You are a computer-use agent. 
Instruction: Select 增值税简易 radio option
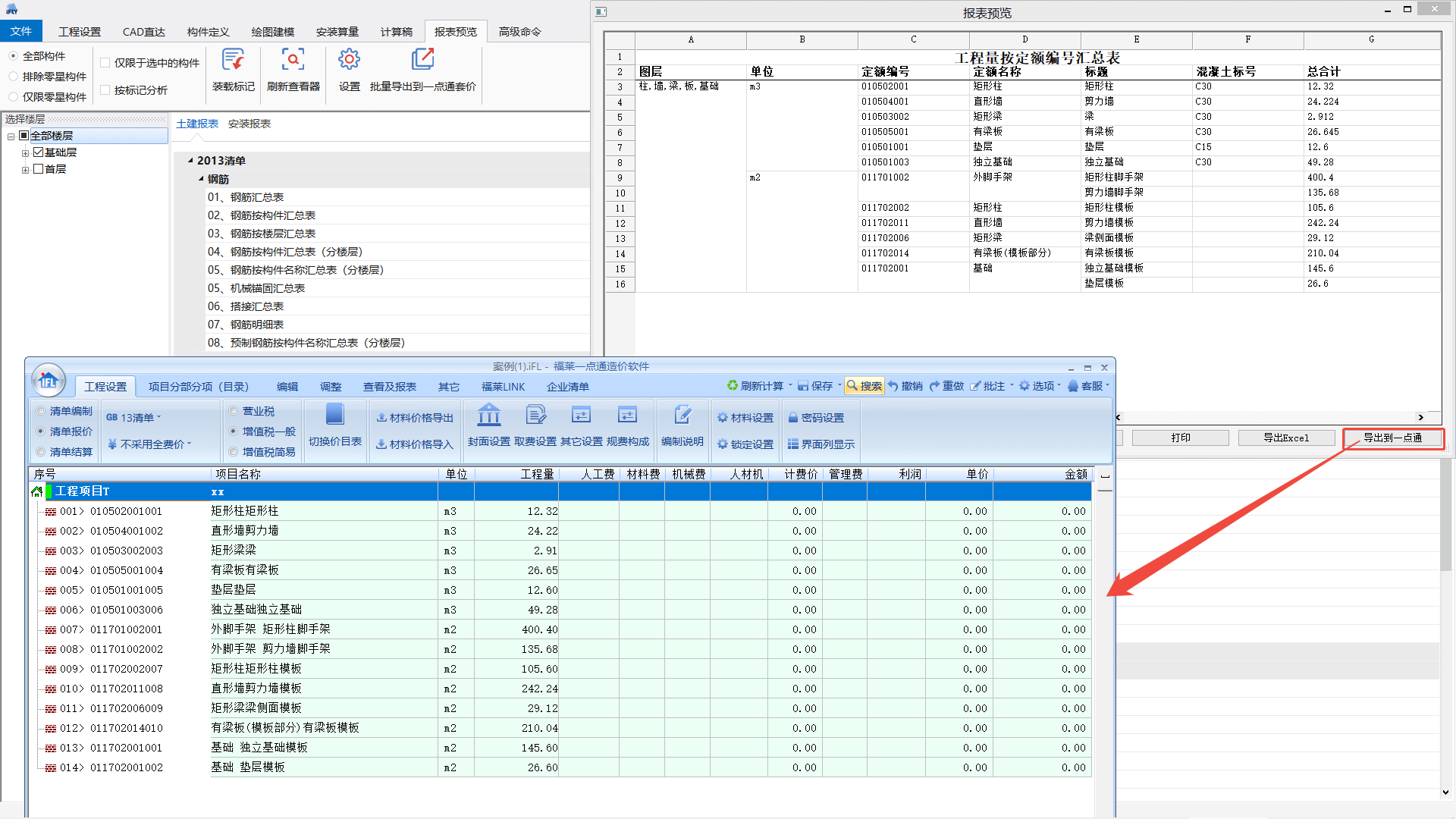[x=234, y=452]
